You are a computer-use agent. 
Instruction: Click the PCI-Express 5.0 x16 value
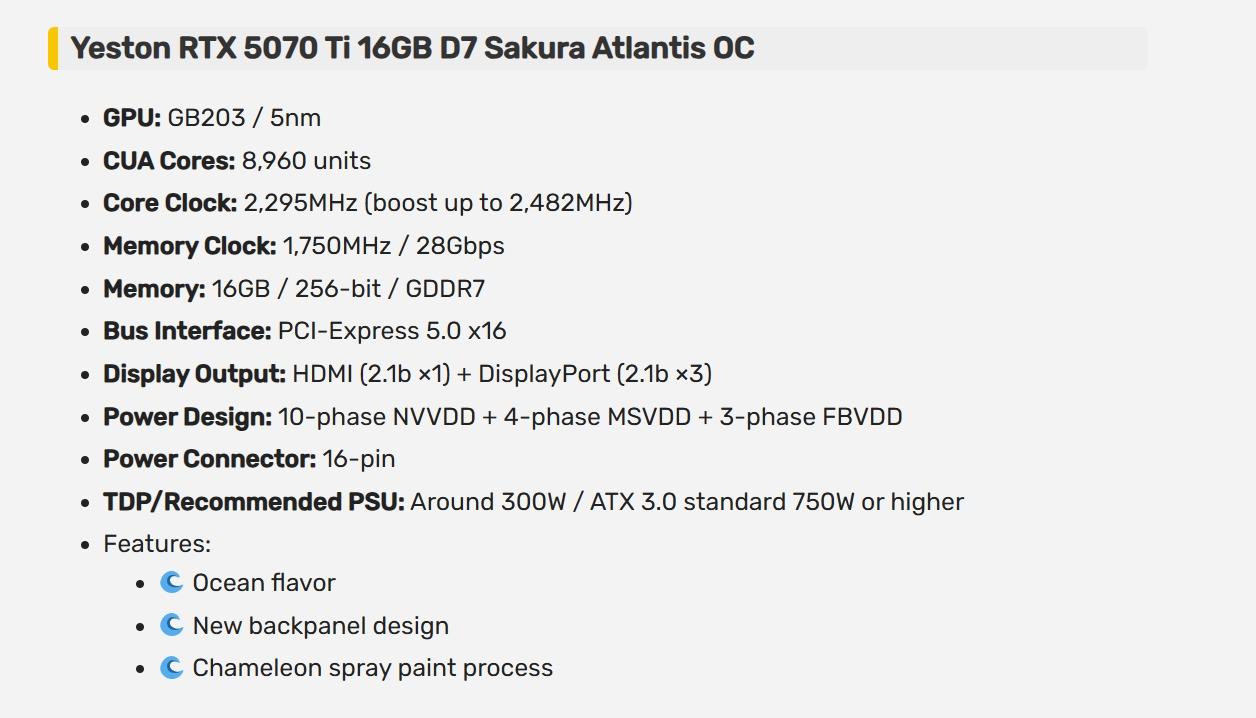coord(392,331)
